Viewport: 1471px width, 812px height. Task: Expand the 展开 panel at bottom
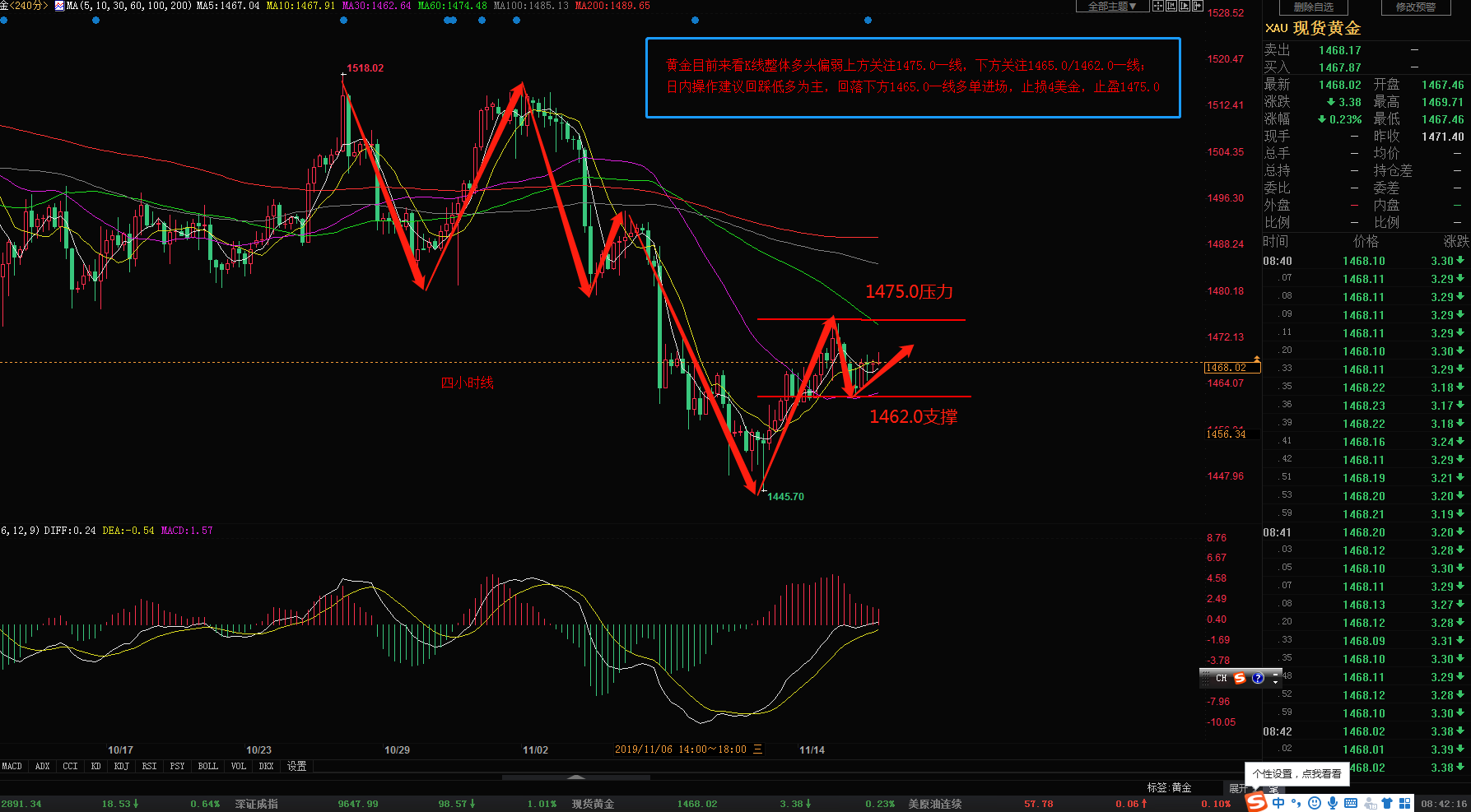tap(1236, 788)
